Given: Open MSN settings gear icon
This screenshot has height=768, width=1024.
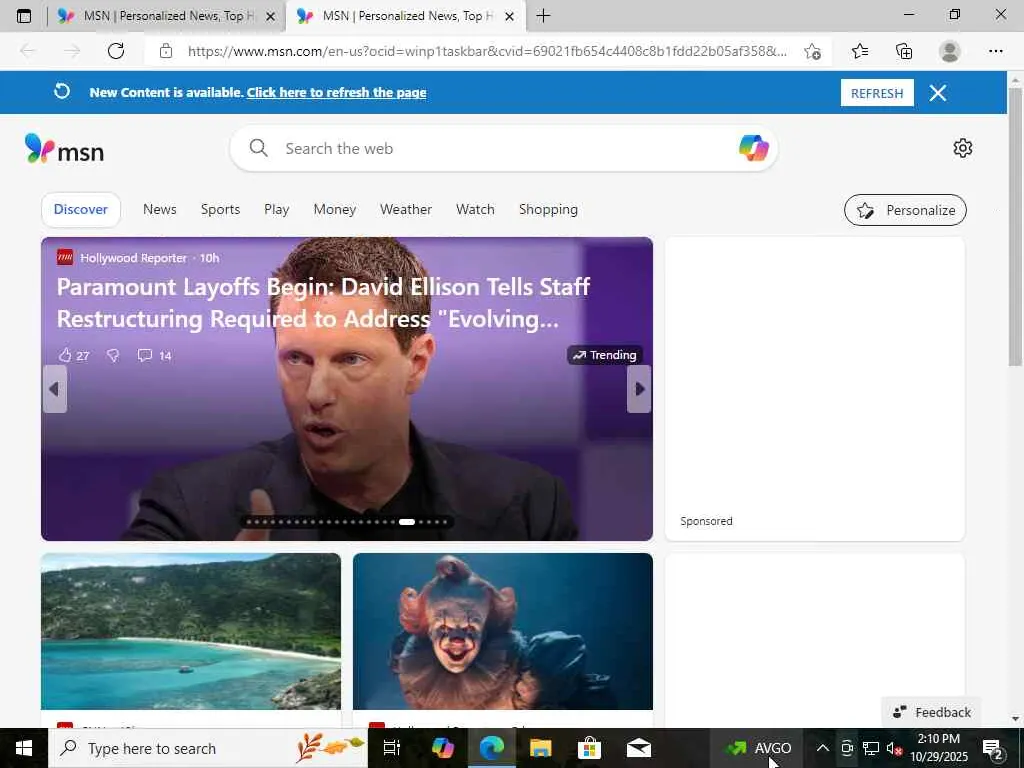Looking at the screenshot, I should pos(963,148).
